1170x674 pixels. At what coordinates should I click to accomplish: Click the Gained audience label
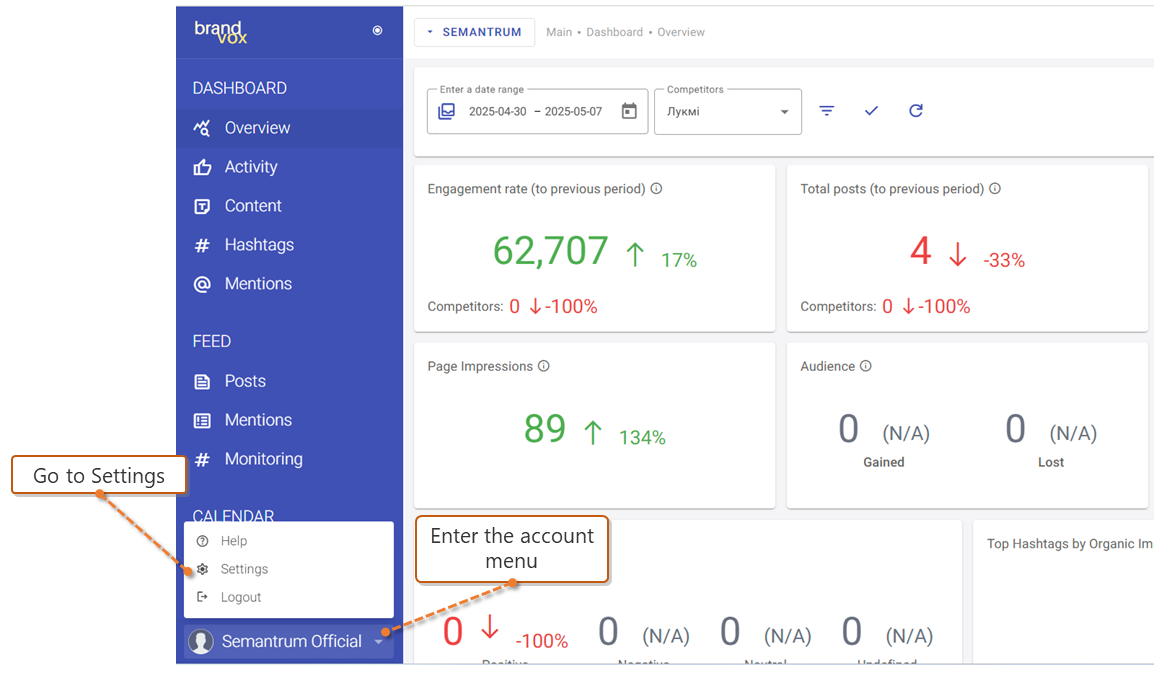point(883,462)
